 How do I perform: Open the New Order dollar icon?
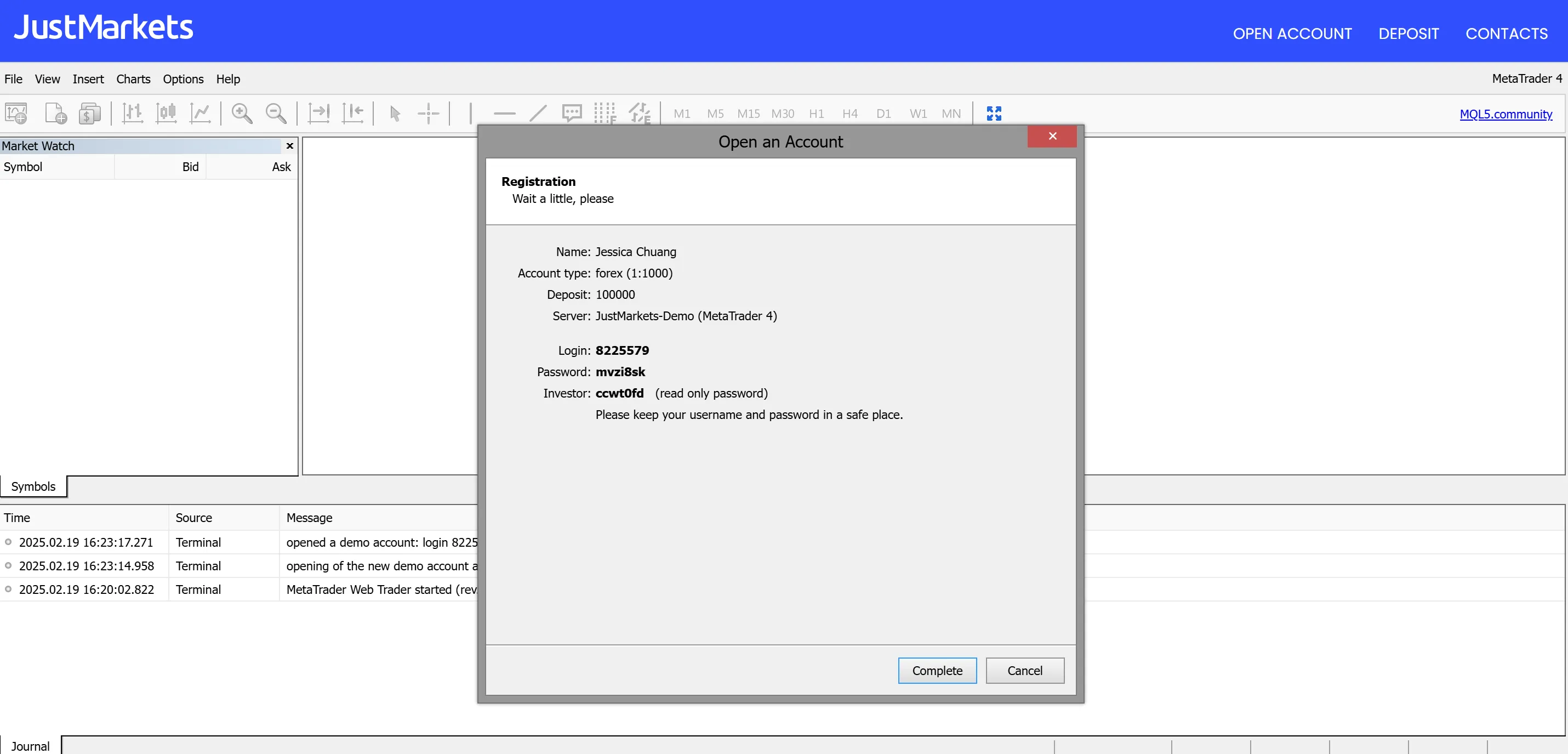point(89,114)
